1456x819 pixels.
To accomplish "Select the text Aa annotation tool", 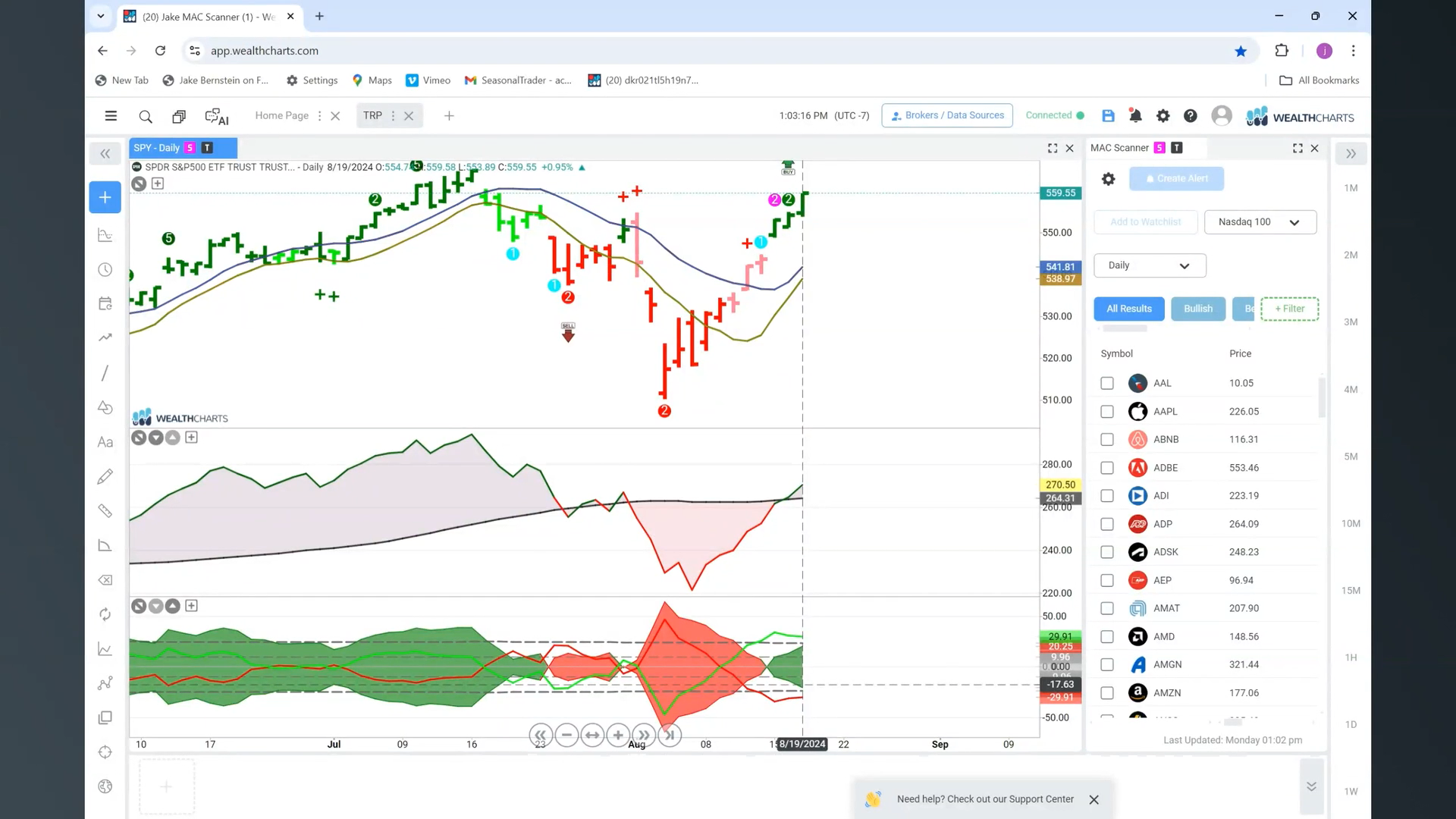I will (105, 442).
